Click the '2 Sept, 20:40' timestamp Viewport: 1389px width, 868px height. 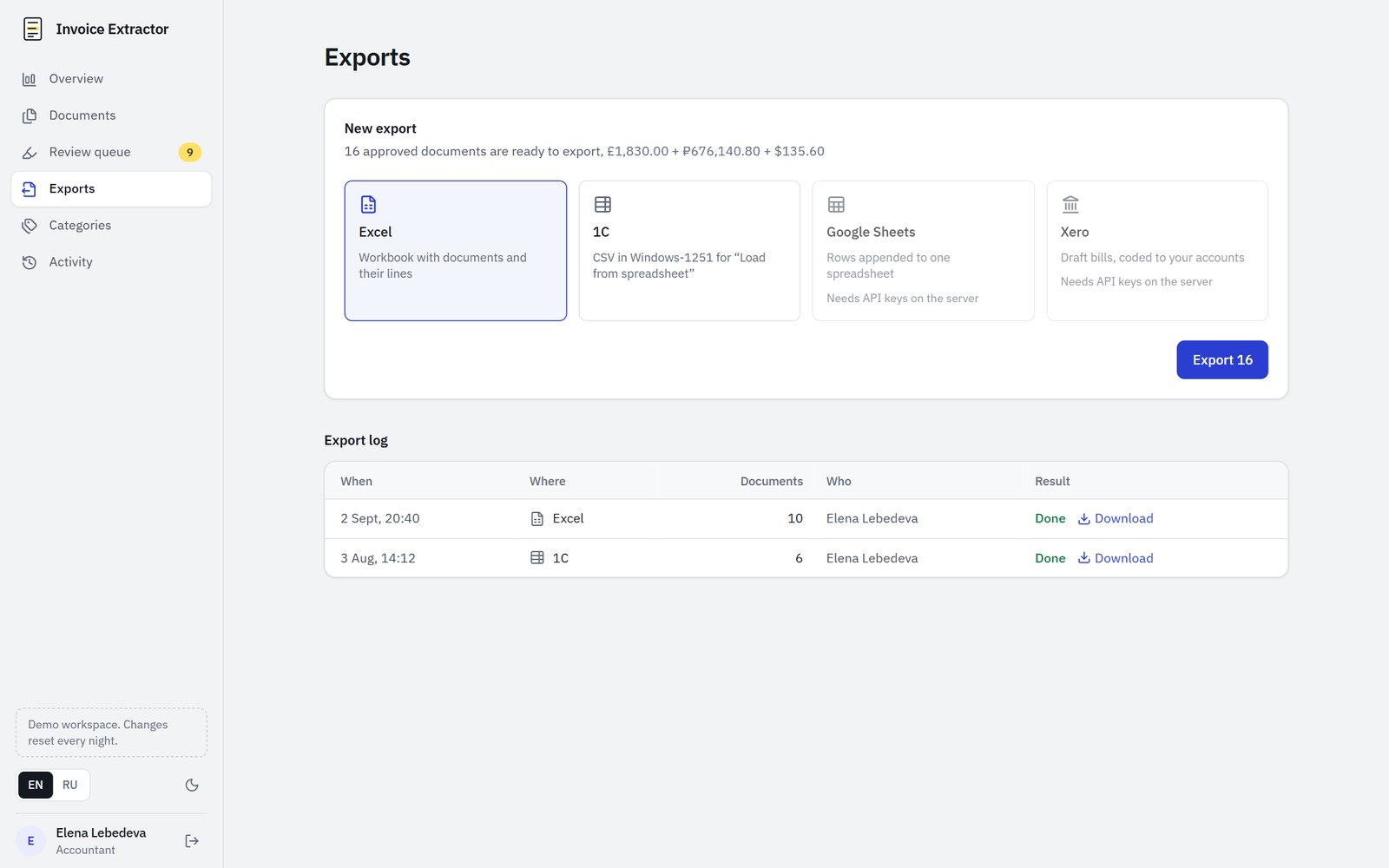click(x=380, y=519)
